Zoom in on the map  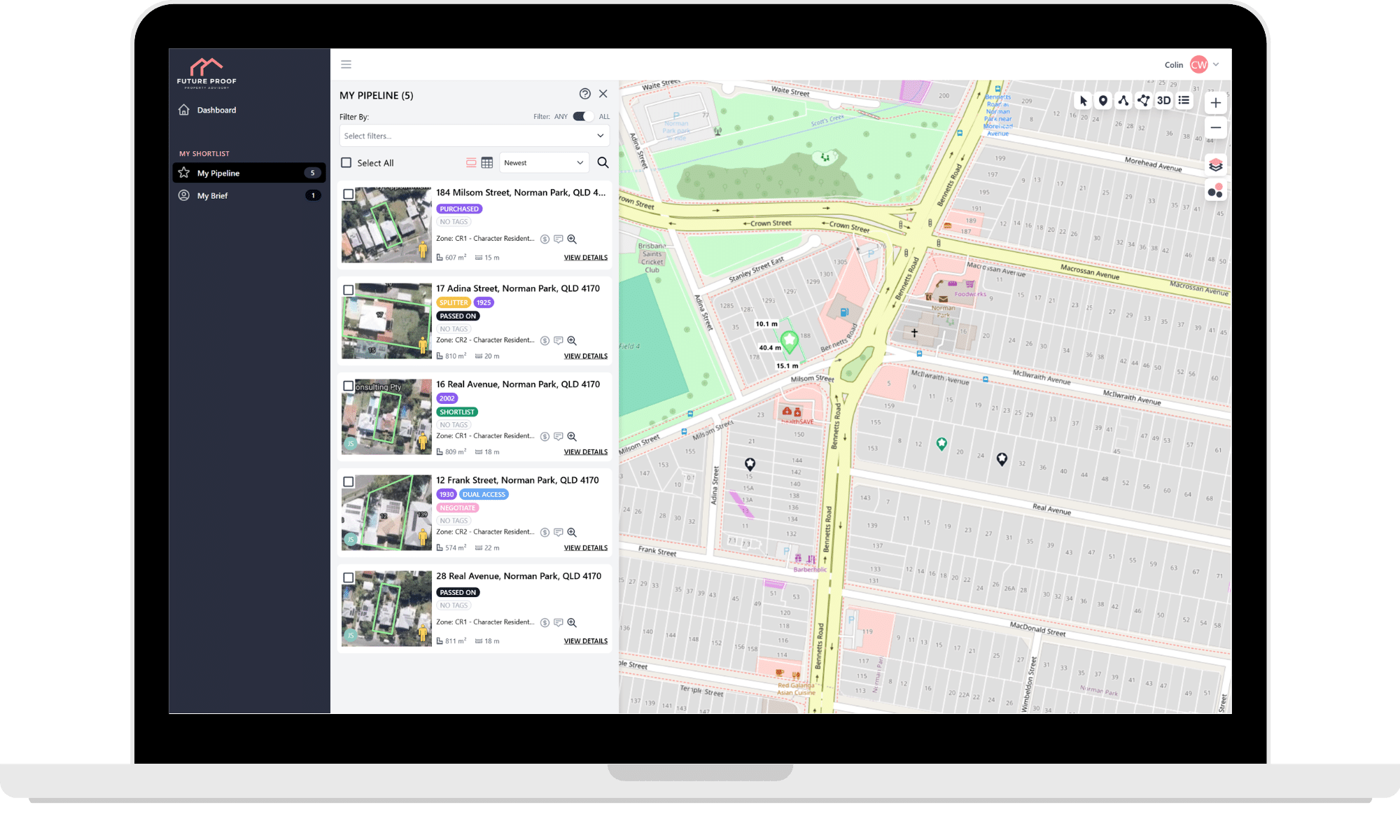click(x=1216, y=103)
